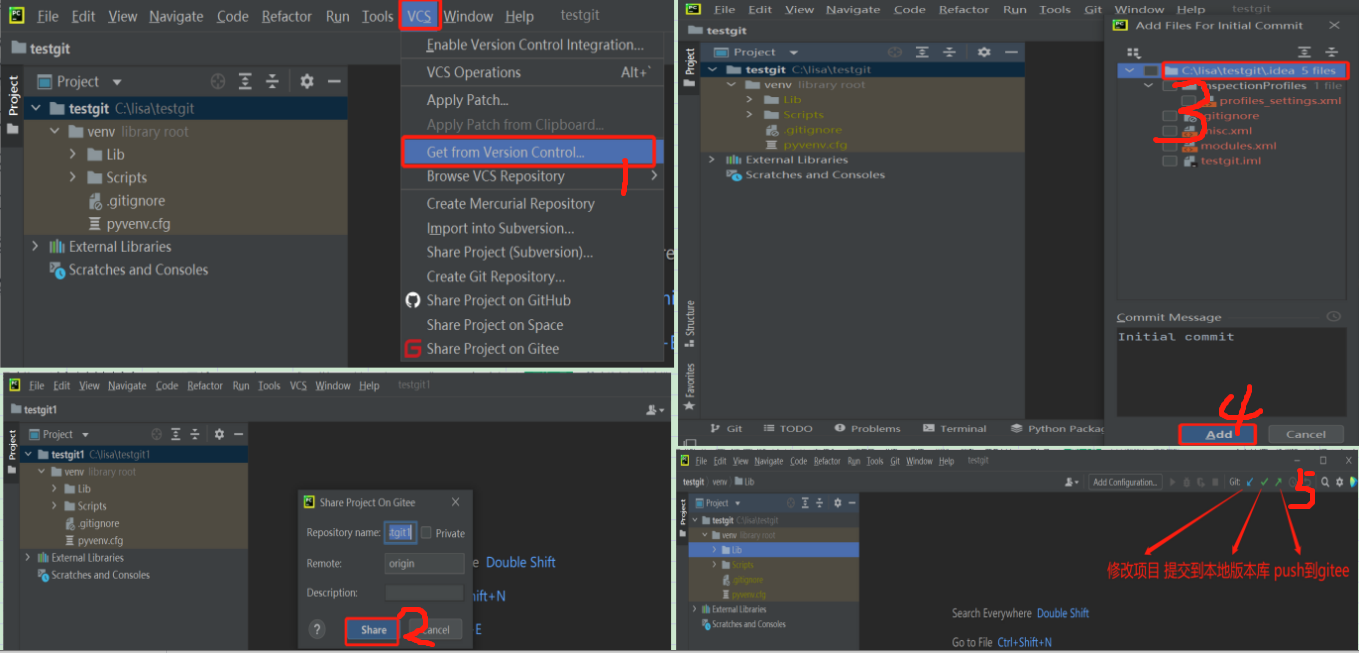Expand Lib folder beside open VCS menu
This screenshot has width=1359, height=653.
point(73,154)
